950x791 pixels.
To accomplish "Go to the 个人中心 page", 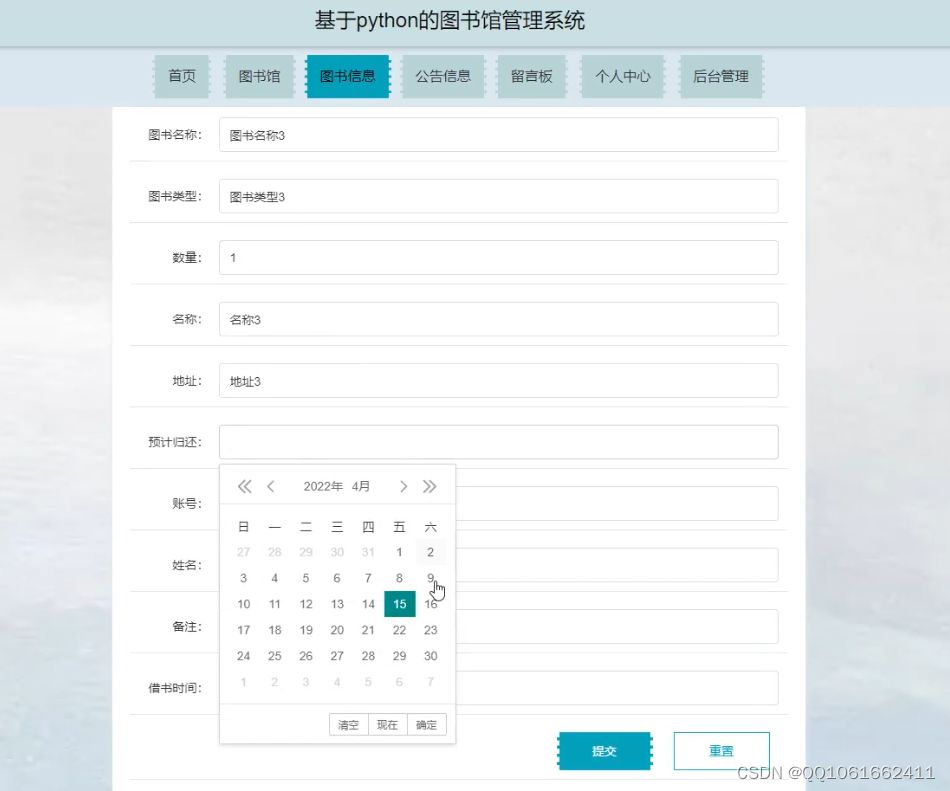I will pyautogui.click(x=622, y=76).
